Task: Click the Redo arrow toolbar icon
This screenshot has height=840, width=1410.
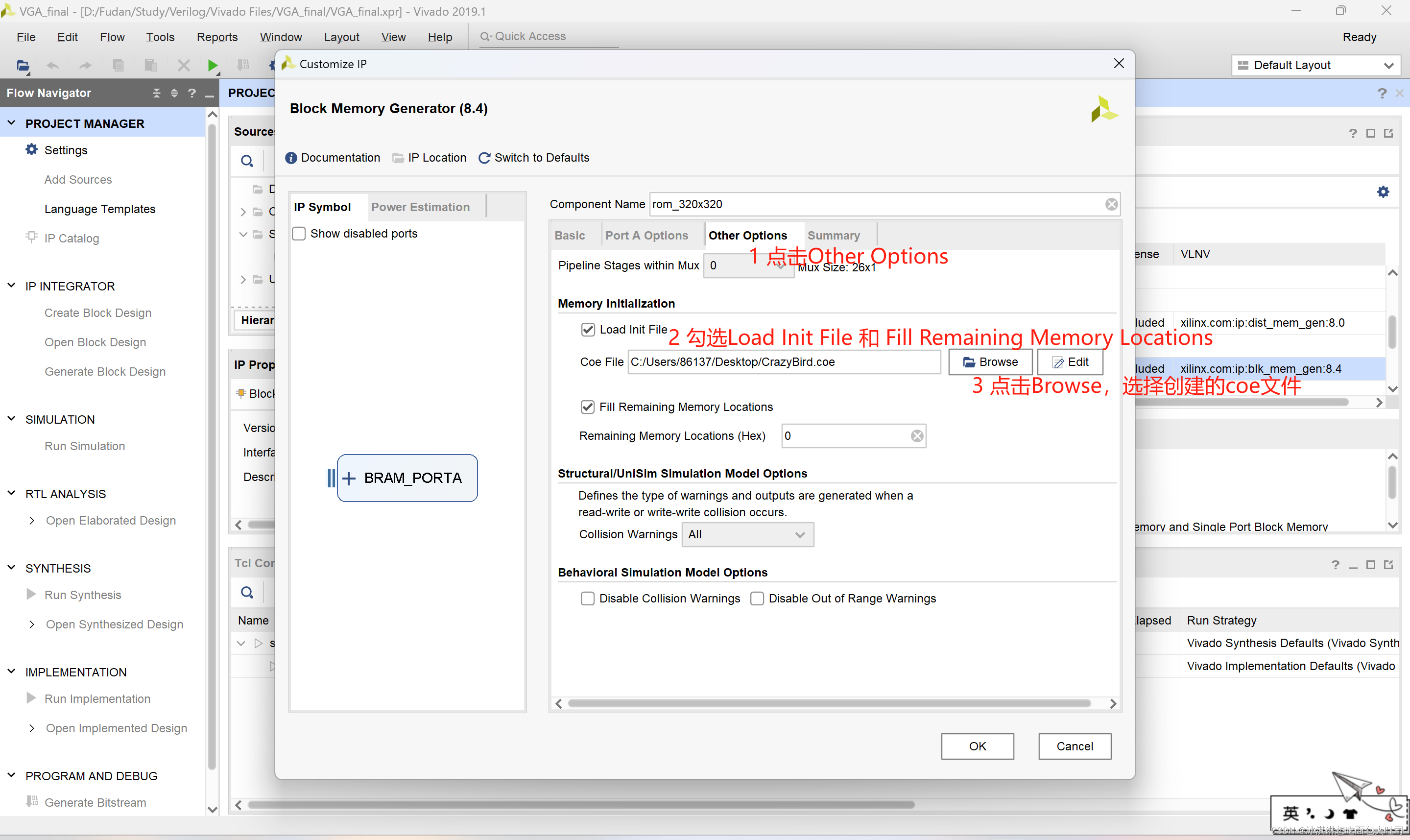Action: click(x=85, y=65)
